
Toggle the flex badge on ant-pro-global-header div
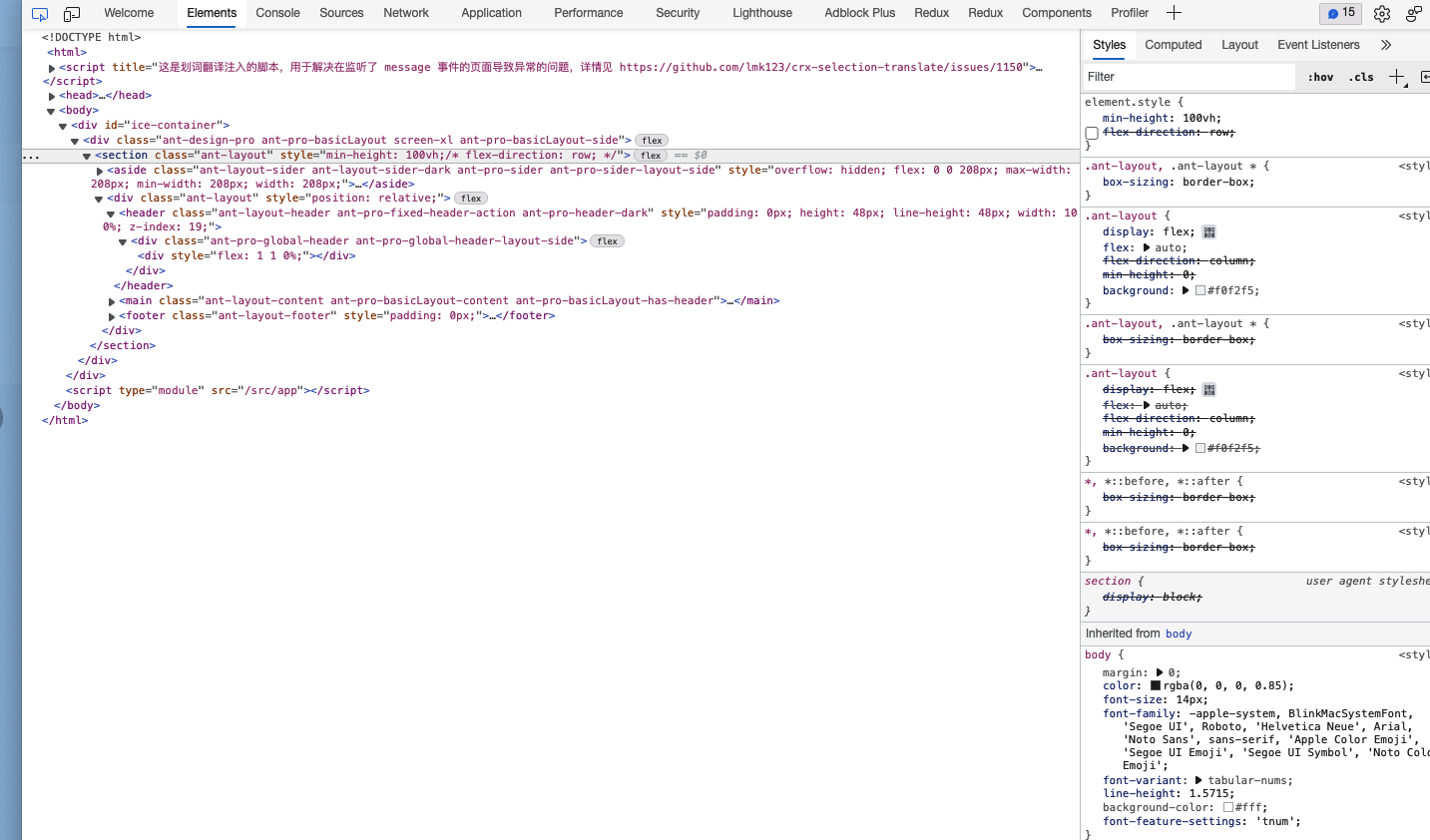[607, 240]
